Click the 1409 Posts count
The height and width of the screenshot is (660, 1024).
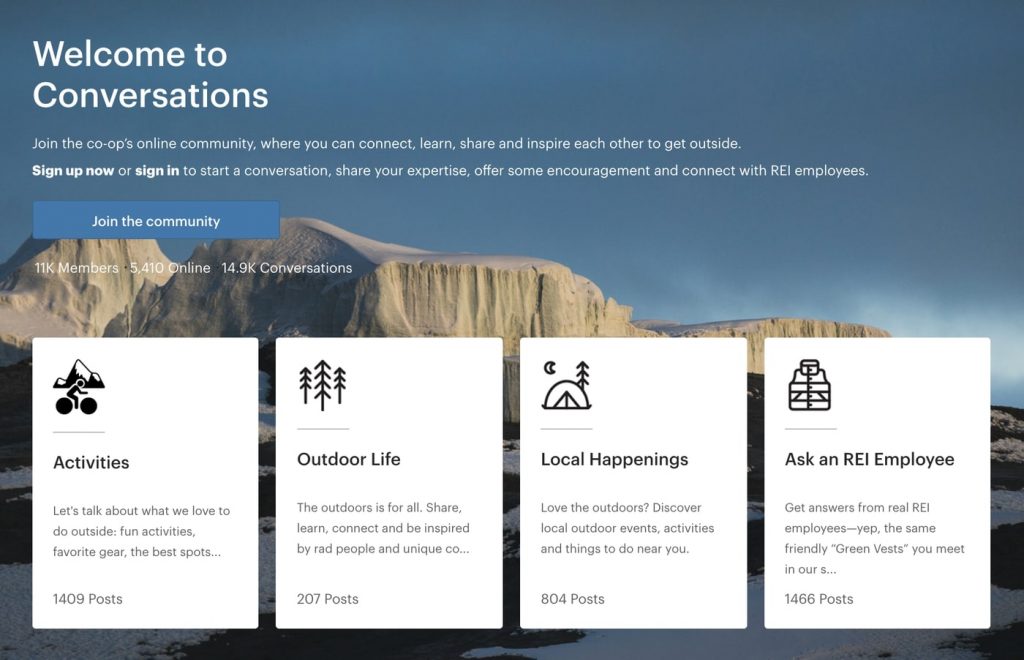point(88,599)
